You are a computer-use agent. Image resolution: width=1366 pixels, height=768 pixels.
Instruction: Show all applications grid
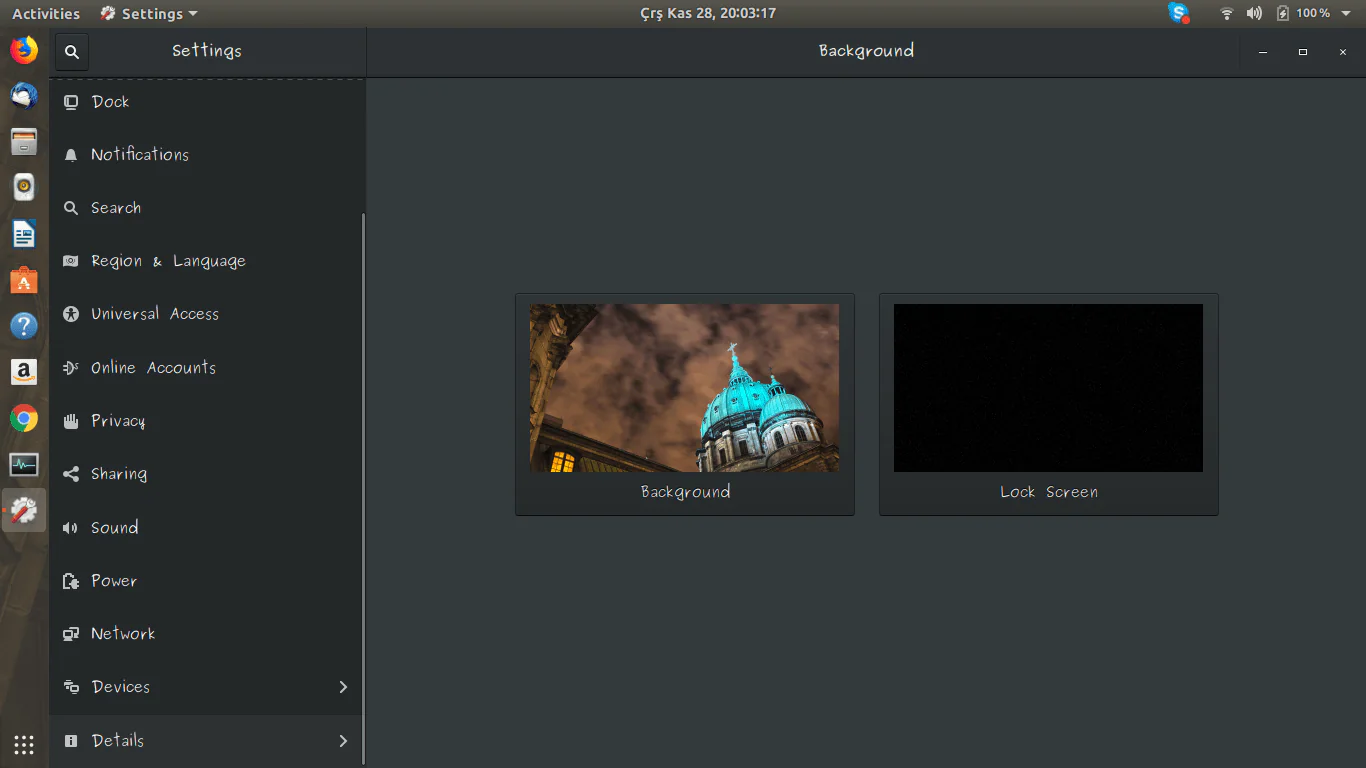(x=24, y=744)
